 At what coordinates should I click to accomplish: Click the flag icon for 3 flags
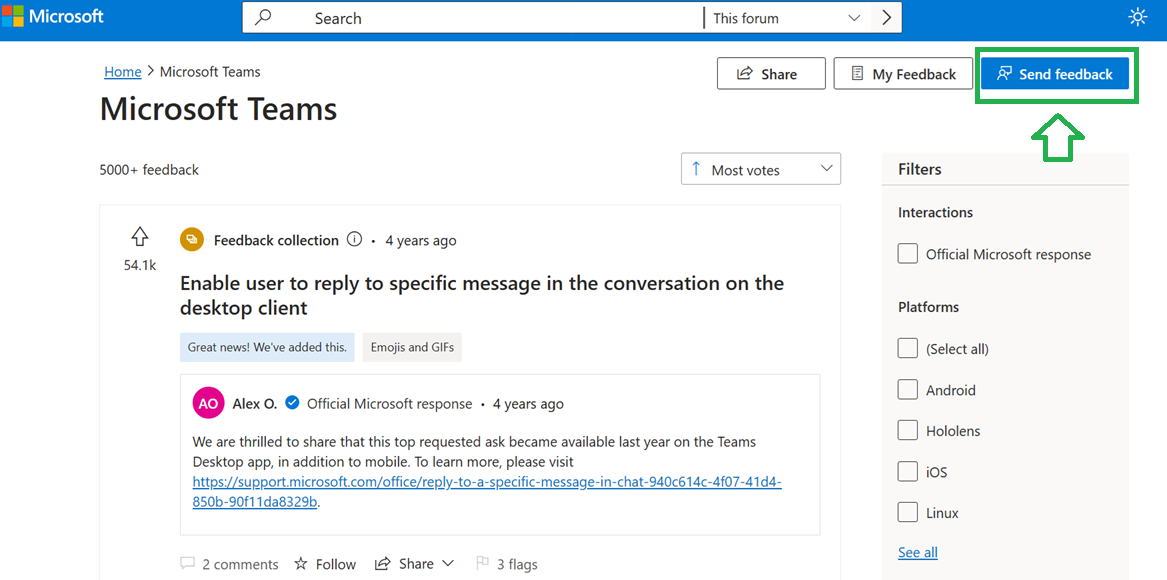482,564
